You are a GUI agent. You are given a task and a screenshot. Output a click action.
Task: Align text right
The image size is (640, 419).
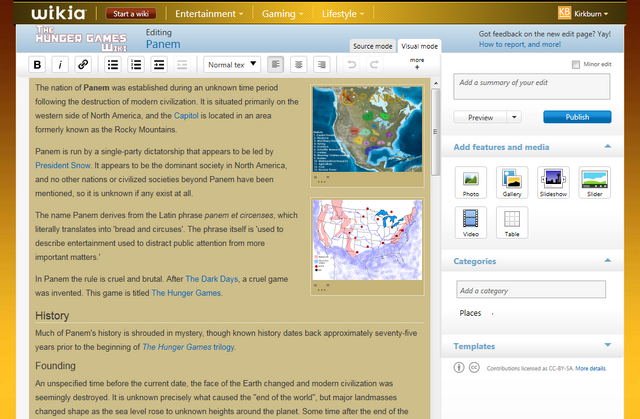(x=322, y=64)
